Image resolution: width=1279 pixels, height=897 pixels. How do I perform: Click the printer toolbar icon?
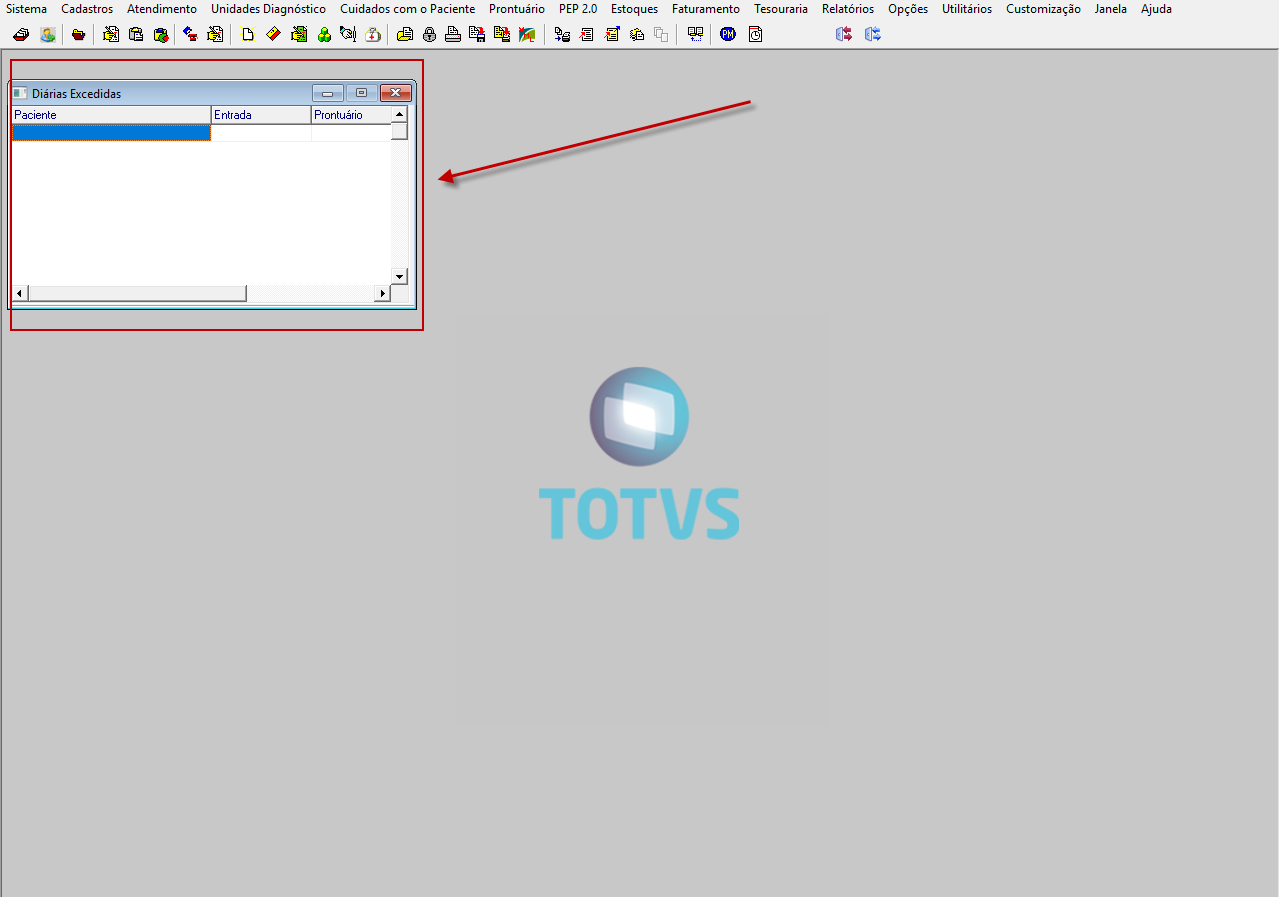[453, 34]
